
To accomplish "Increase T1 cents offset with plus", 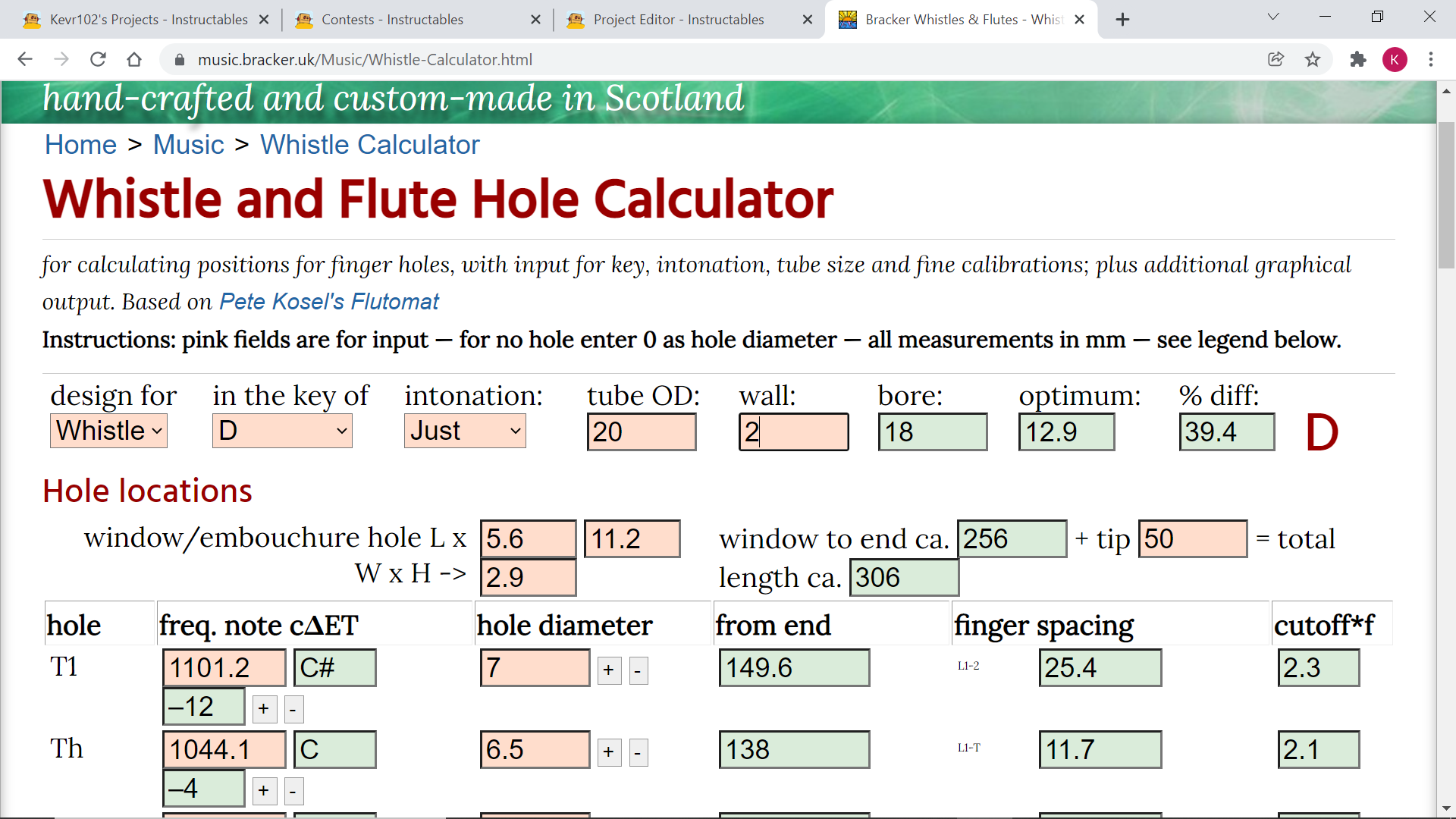I will click(264, 709).
